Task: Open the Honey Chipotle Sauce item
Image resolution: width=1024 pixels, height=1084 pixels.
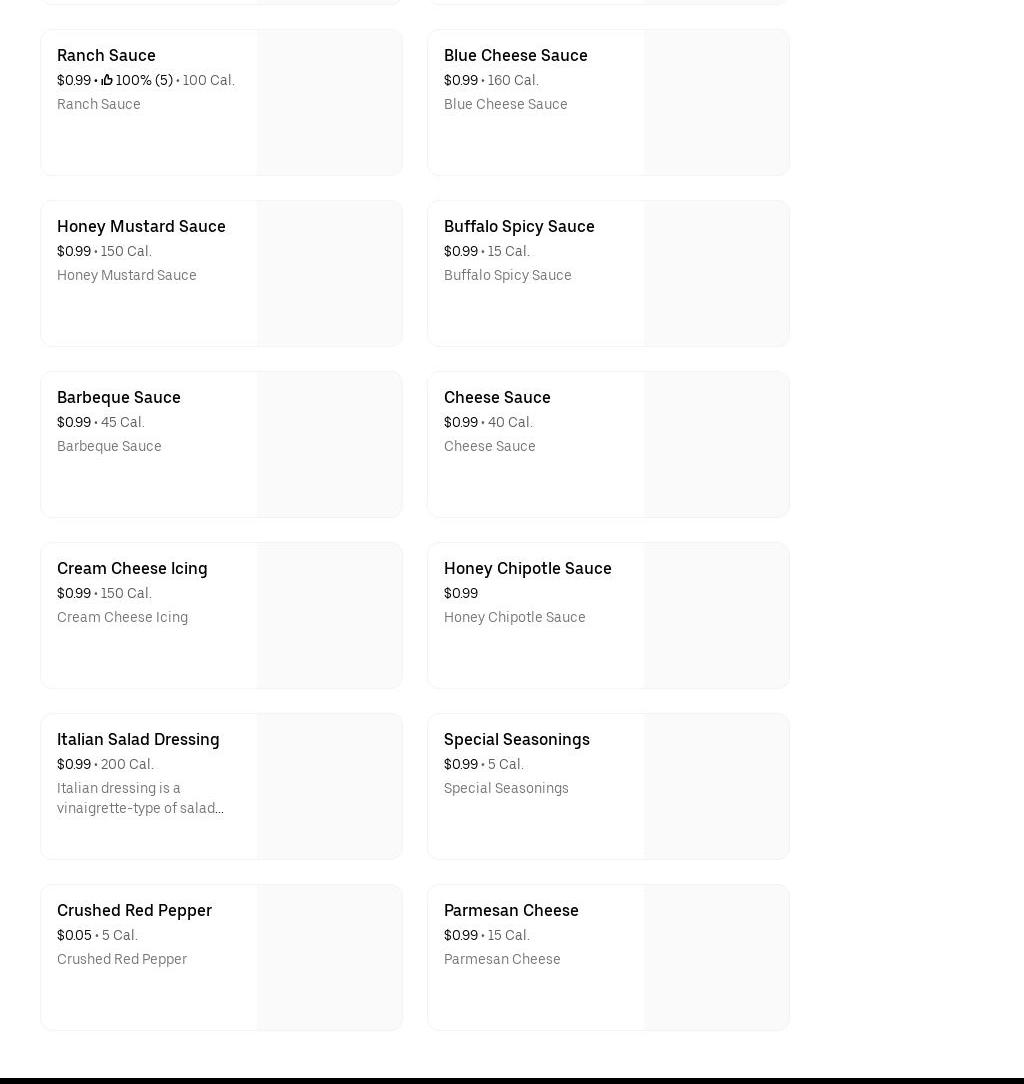Action: pos(527,568)
